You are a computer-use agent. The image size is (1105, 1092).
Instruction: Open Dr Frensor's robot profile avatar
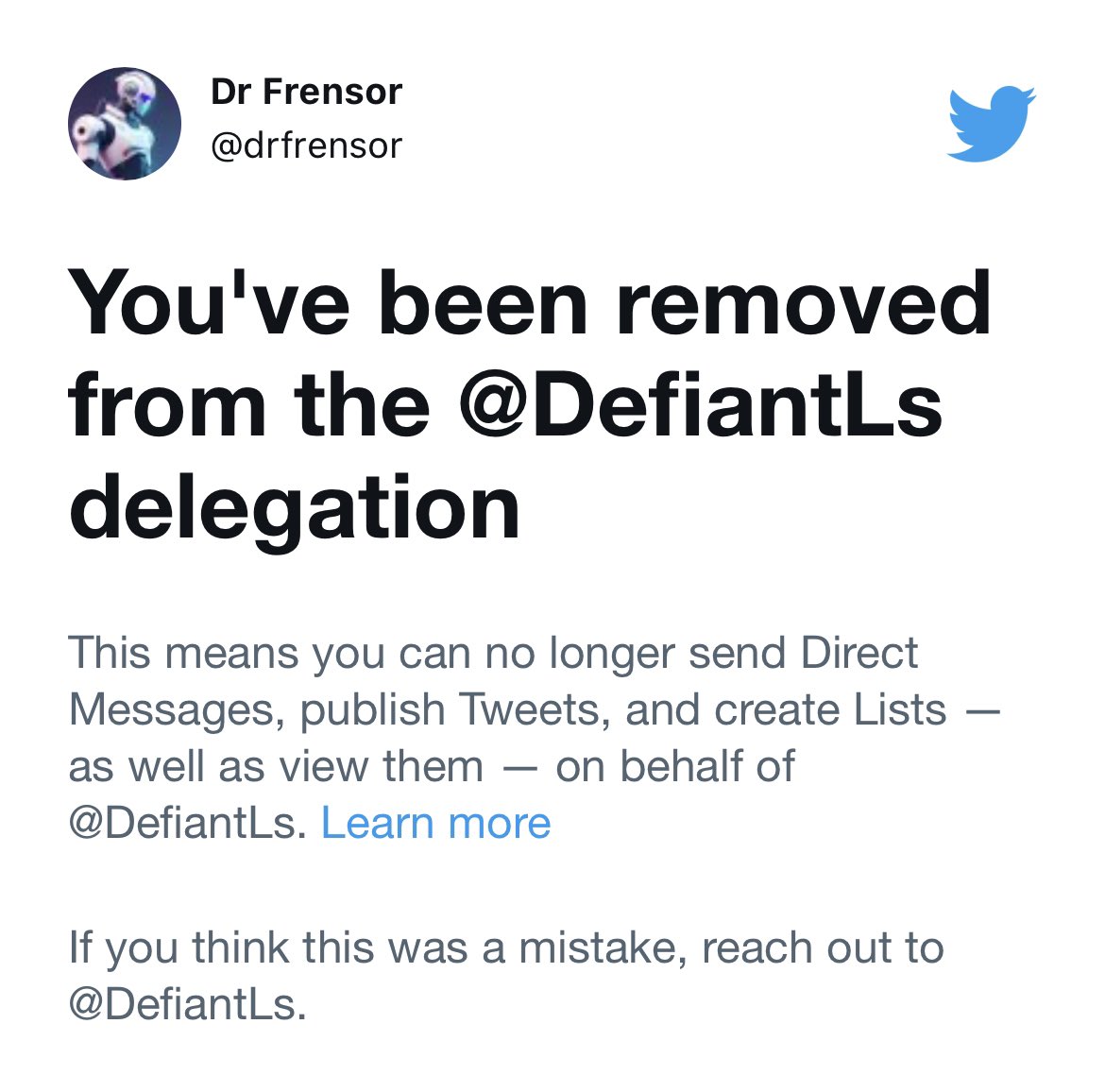124,124
